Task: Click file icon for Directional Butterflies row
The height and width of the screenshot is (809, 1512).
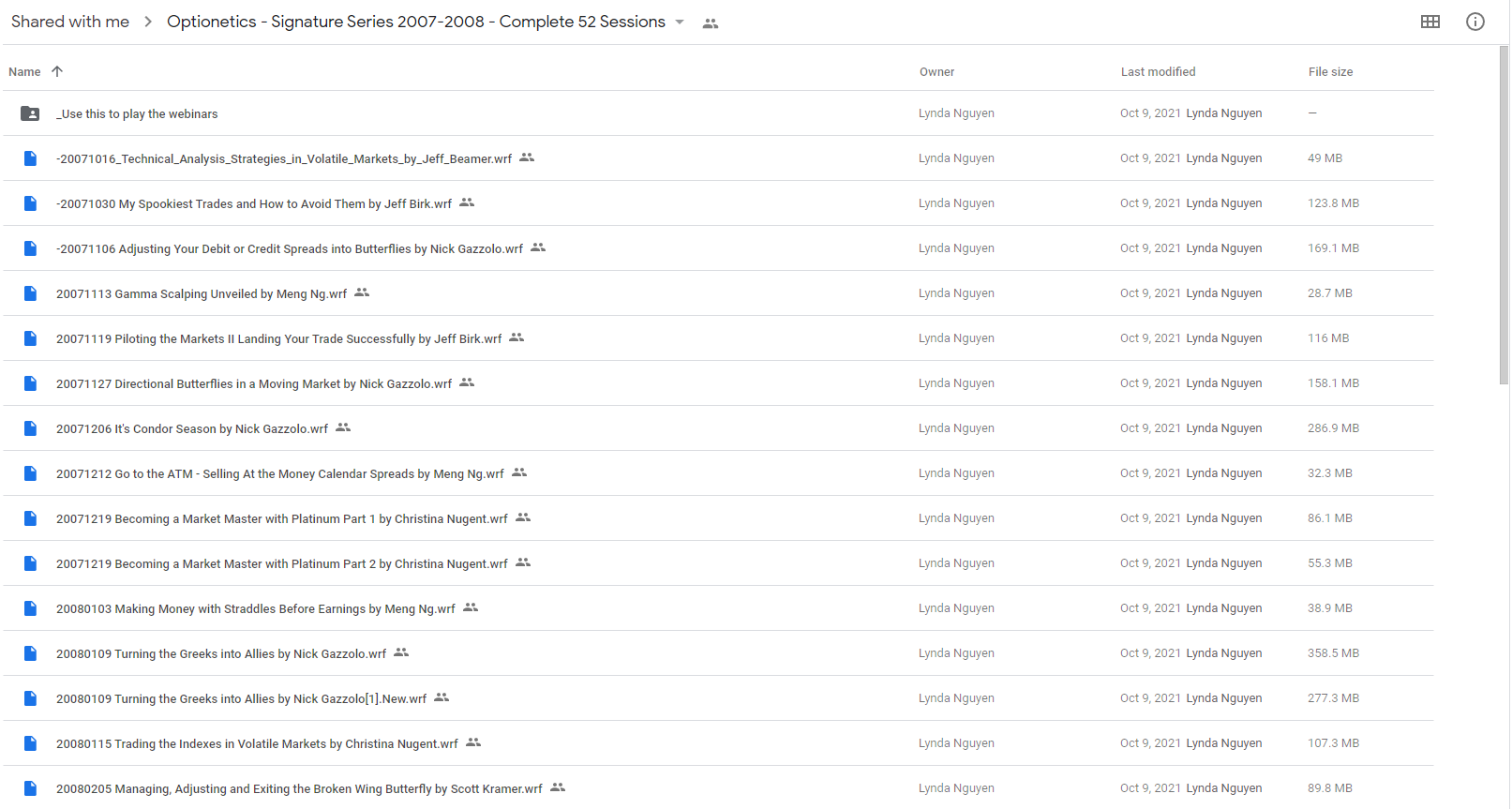Action: pos(30,383)
